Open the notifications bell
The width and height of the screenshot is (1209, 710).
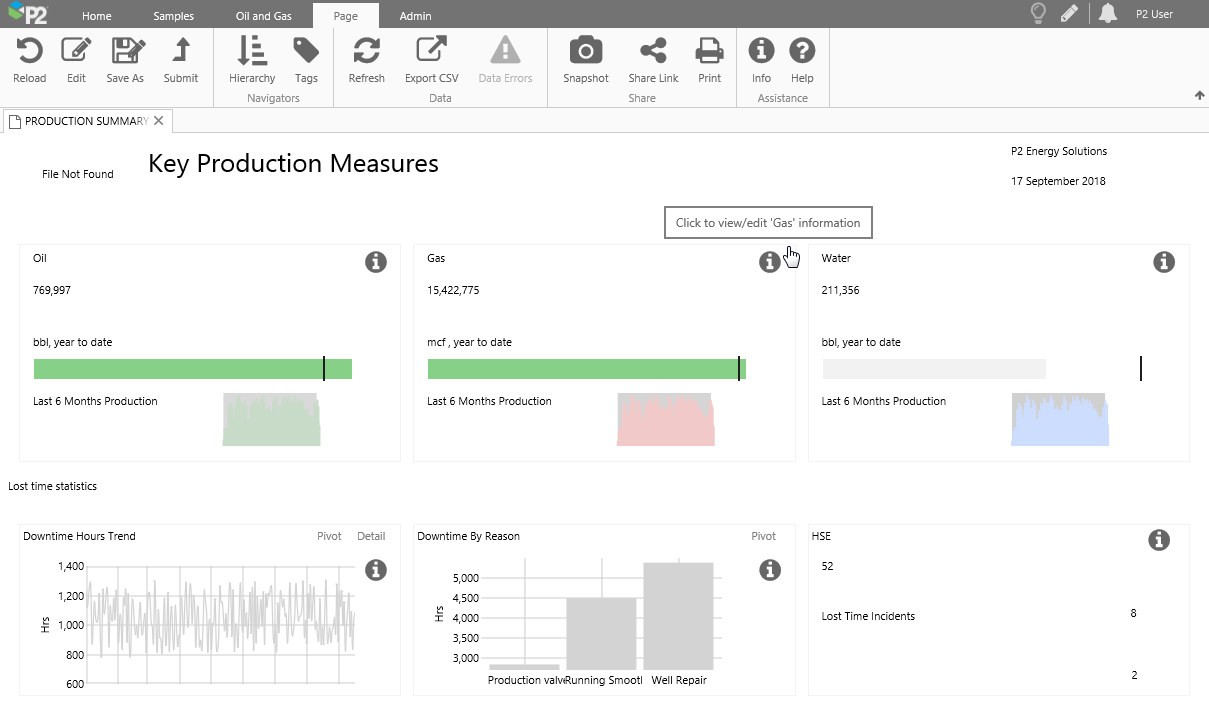pos(1107,14)
